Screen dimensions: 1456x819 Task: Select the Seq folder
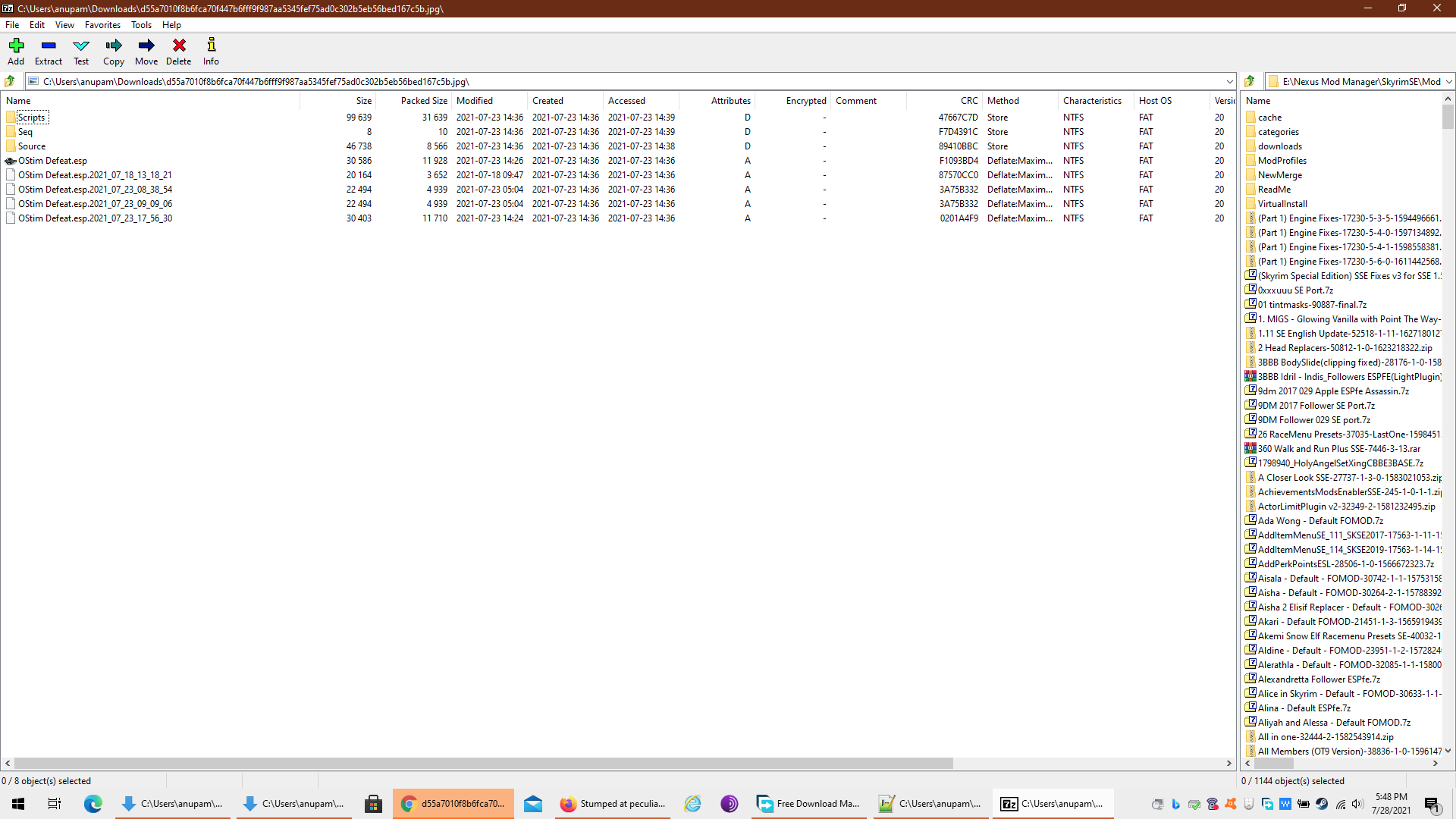coord(25,132)
